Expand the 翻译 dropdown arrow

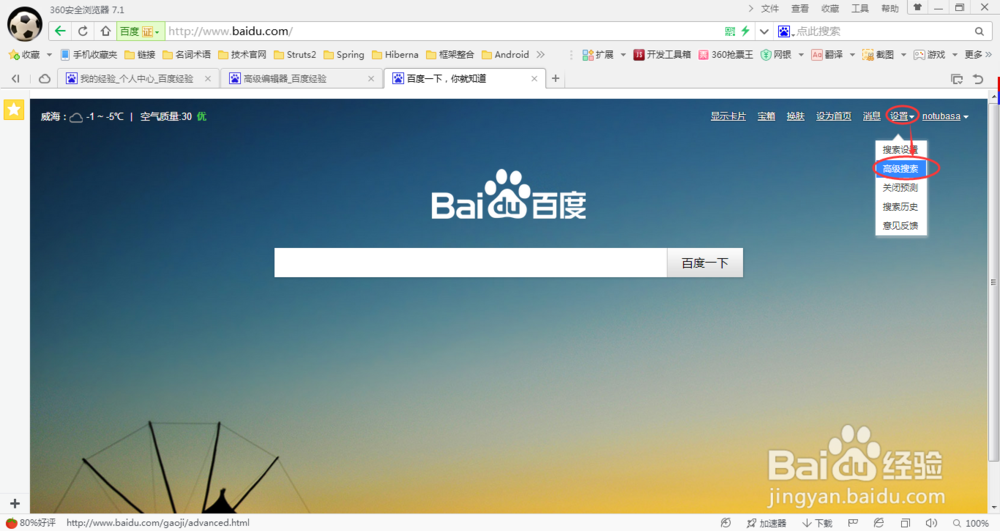(852, 55)
